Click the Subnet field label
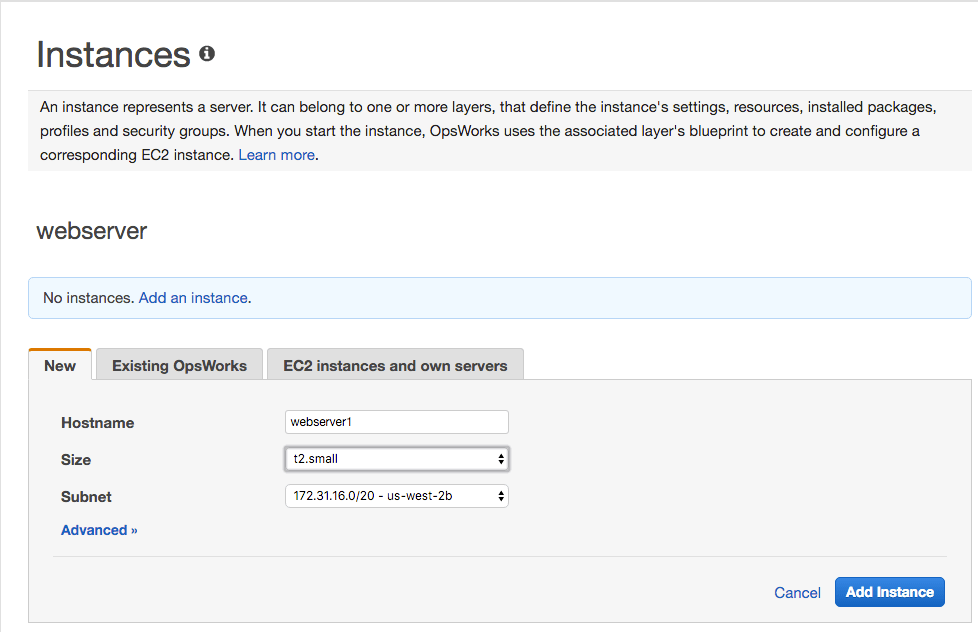The image size is (978, 632). tap(86, 496)
